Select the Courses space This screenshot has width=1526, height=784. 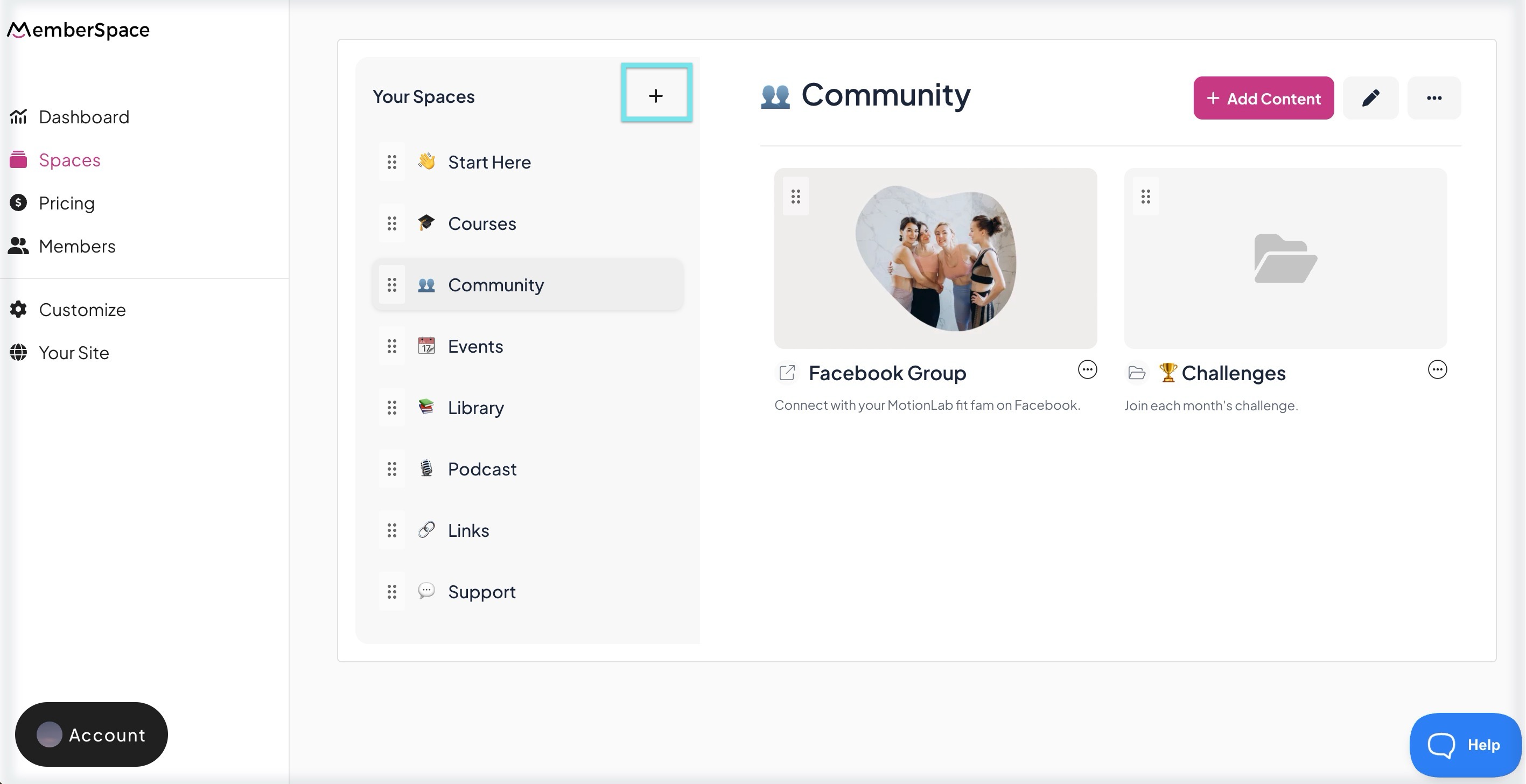pyautogui.click(x=481, y=223)
